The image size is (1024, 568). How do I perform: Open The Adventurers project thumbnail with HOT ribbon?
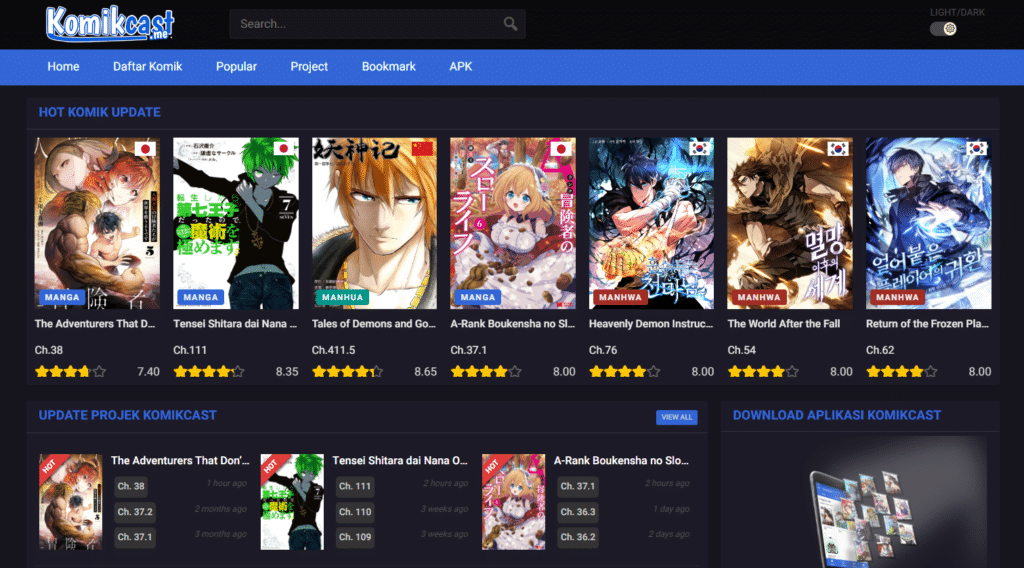[71, 502]
